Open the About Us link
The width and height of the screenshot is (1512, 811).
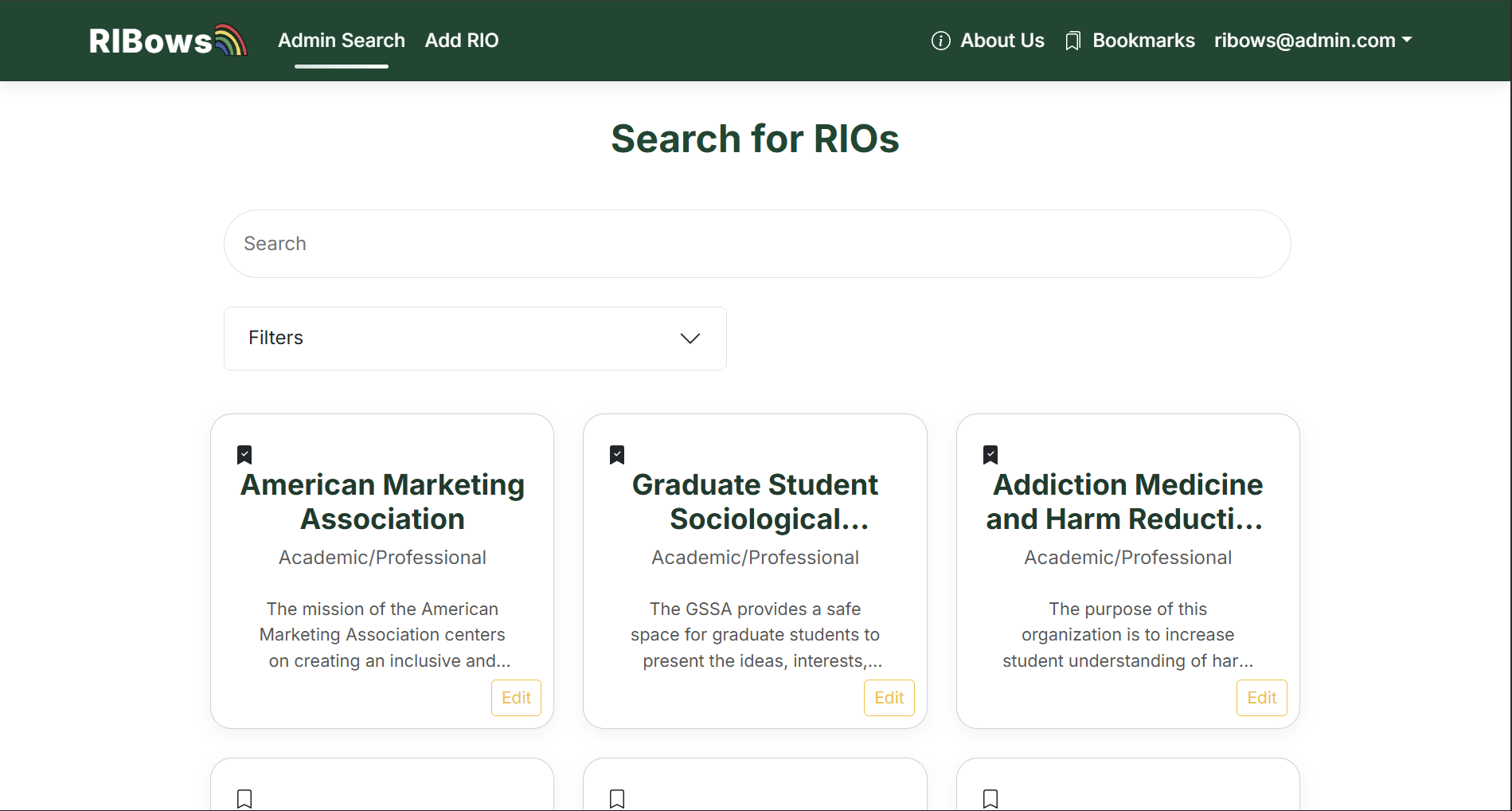click(x=1002, y=41)
